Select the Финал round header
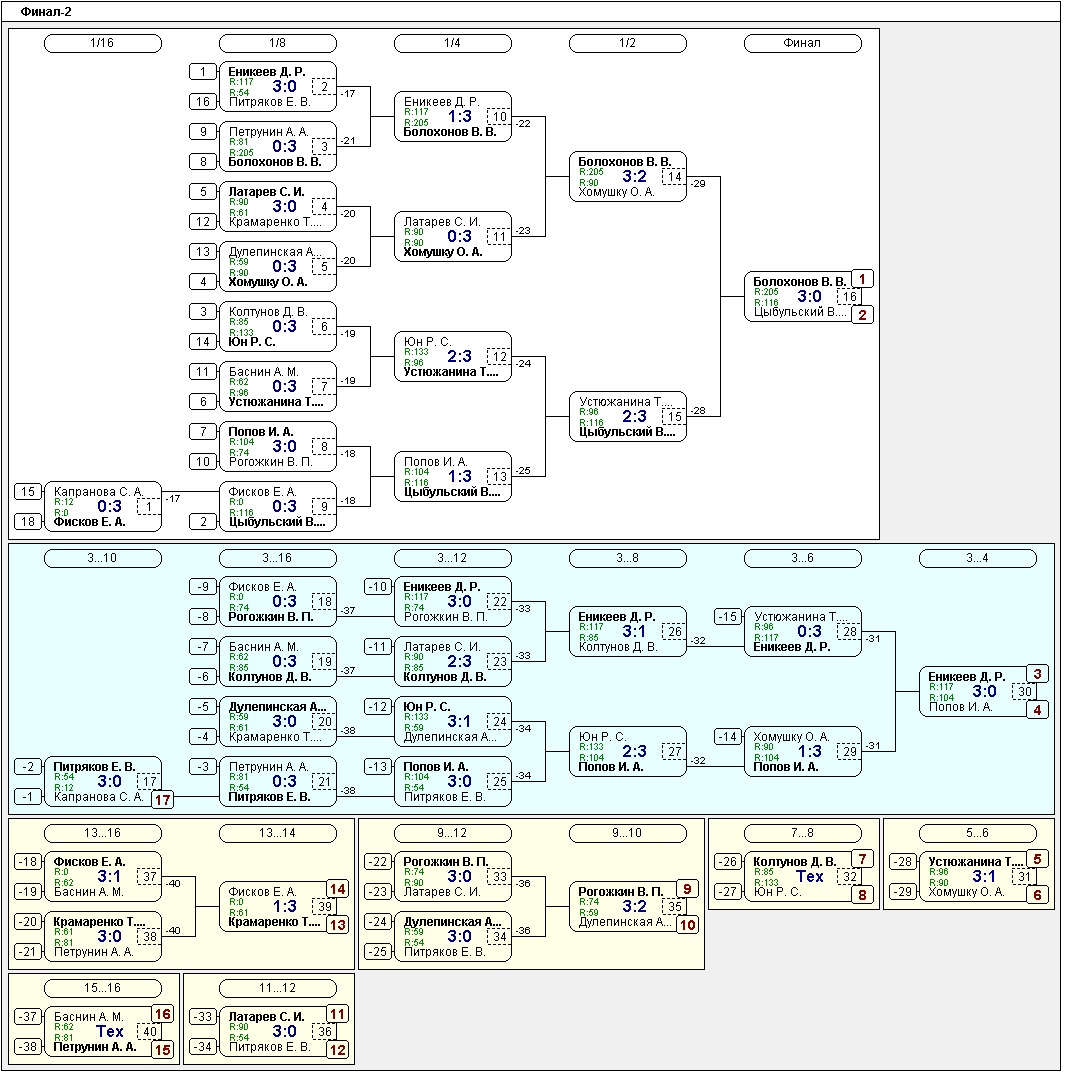Viewport: 1066px width, 1076px height. click(802, 43)
